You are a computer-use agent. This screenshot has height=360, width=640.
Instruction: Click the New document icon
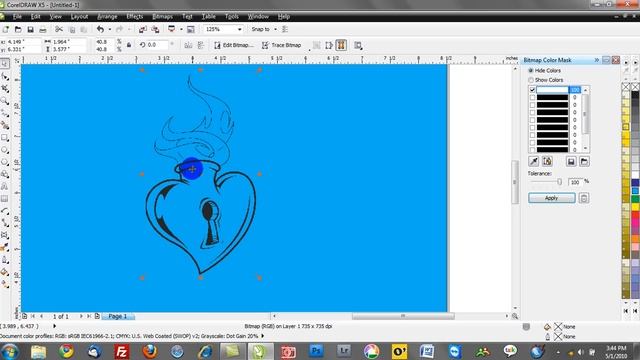[x=6, y=29]
